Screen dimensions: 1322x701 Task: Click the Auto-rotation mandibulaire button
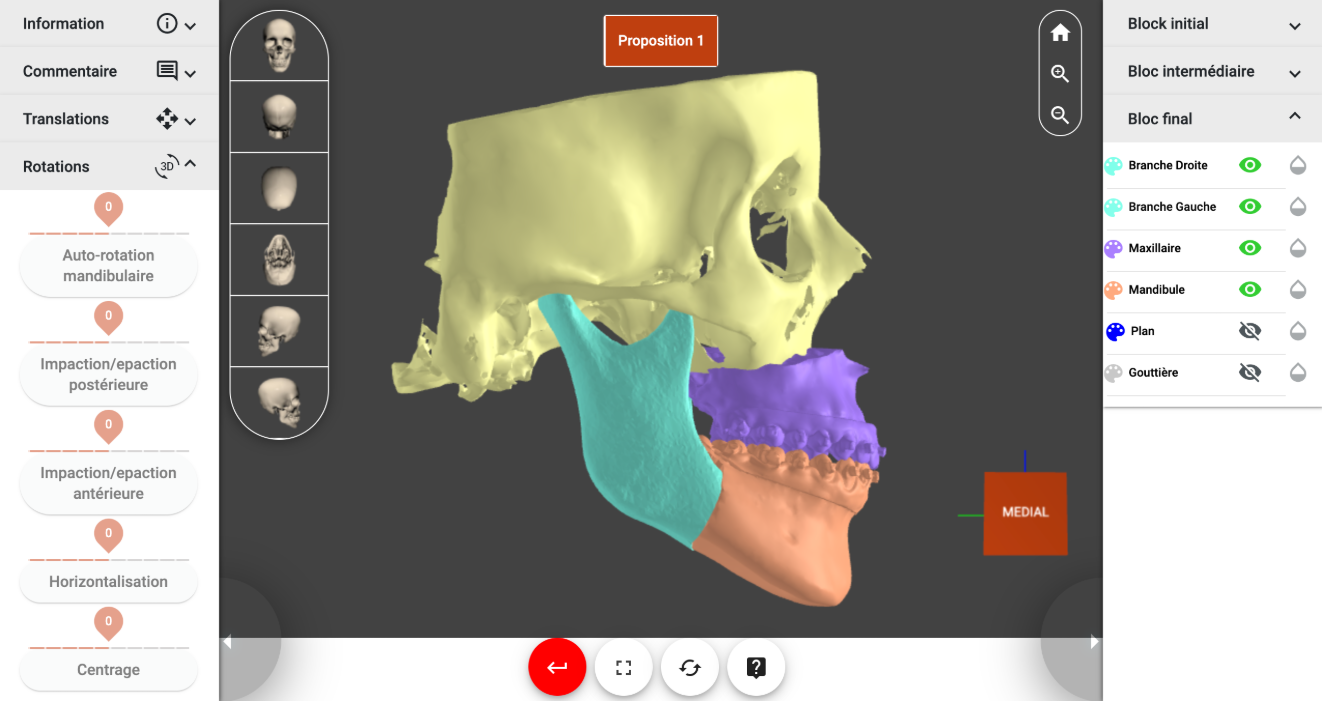pyautogui.click(x=109, y=266)
